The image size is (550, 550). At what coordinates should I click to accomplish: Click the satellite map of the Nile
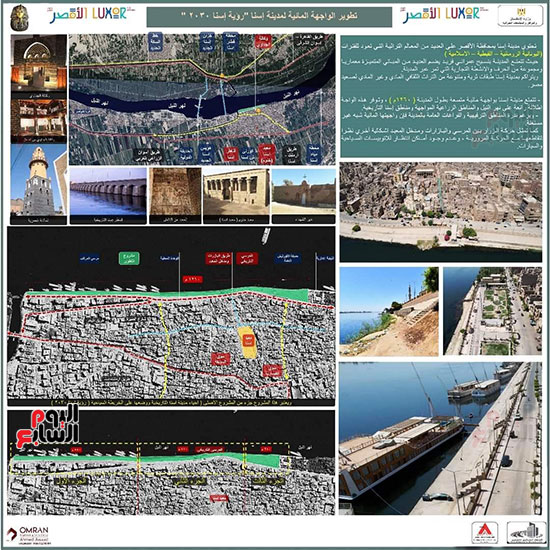tap(202, 99)
